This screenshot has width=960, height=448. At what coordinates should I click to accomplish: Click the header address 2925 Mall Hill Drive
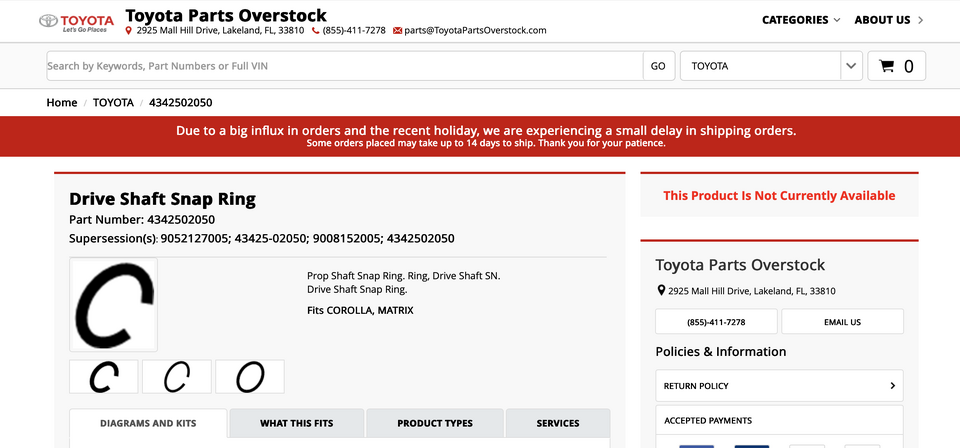[220, 31]
